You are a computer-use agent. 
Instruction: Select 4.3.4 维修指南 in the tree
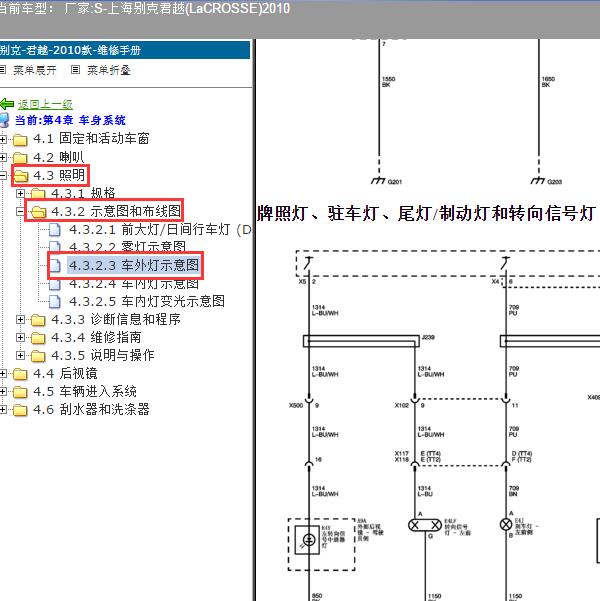coord(96,337)
